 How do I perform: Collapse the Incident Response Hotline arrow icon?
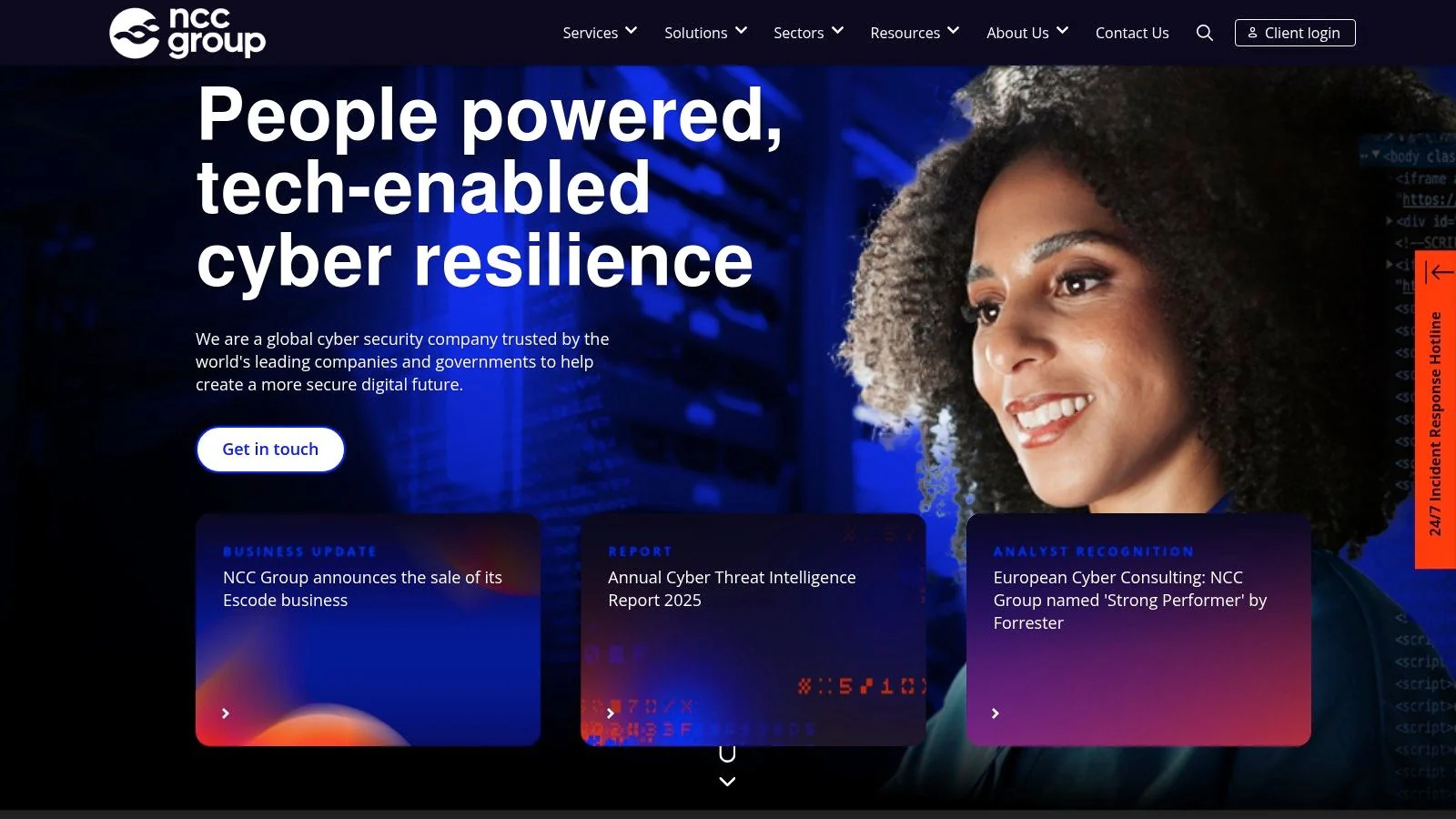[x=1439, y=272]
